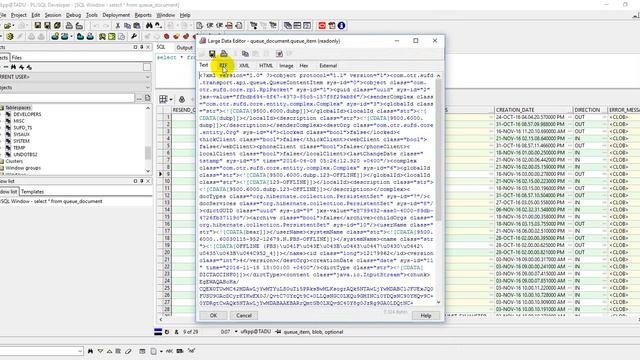Click the red stop icon near the info icon

coord(322,25)
